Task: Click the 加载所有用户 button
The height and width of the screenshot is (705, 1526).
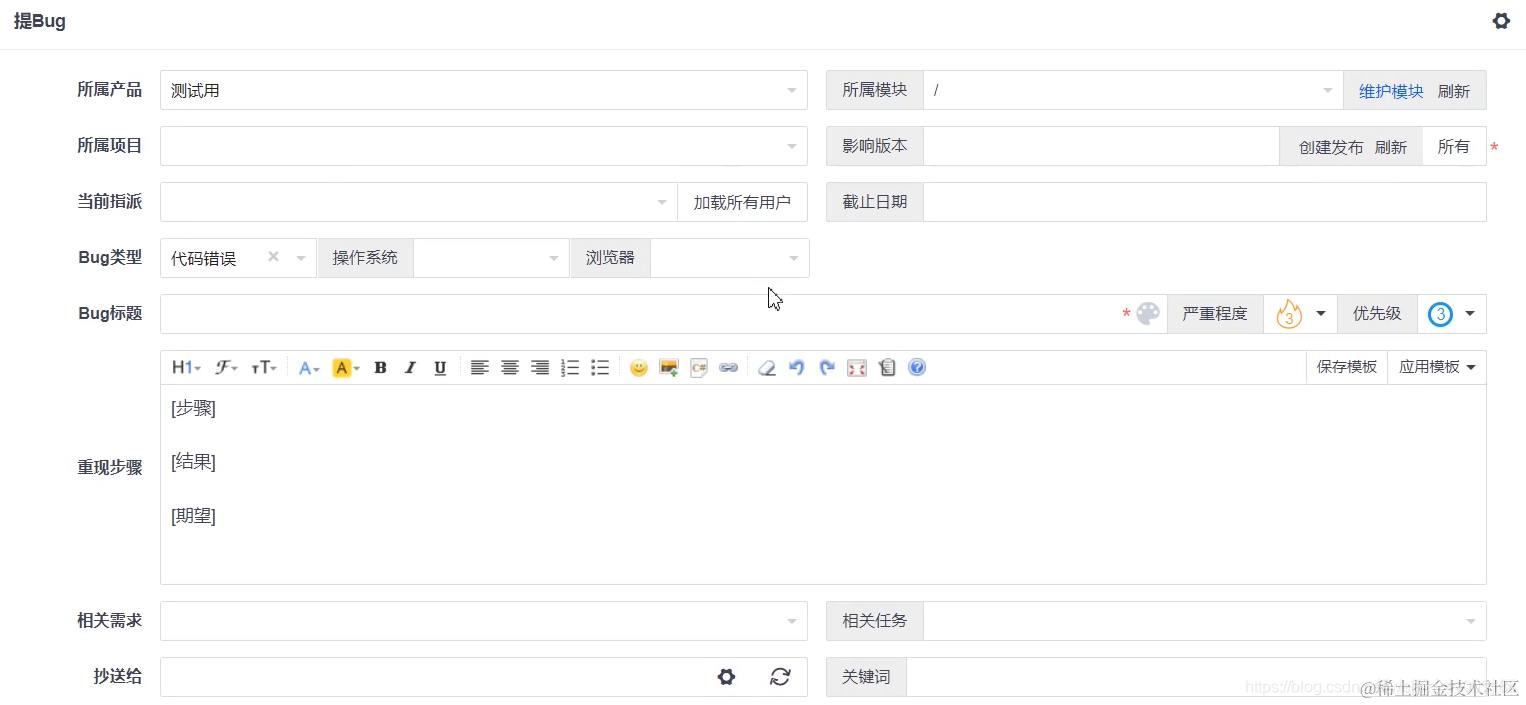Action: tap(742, 202)
